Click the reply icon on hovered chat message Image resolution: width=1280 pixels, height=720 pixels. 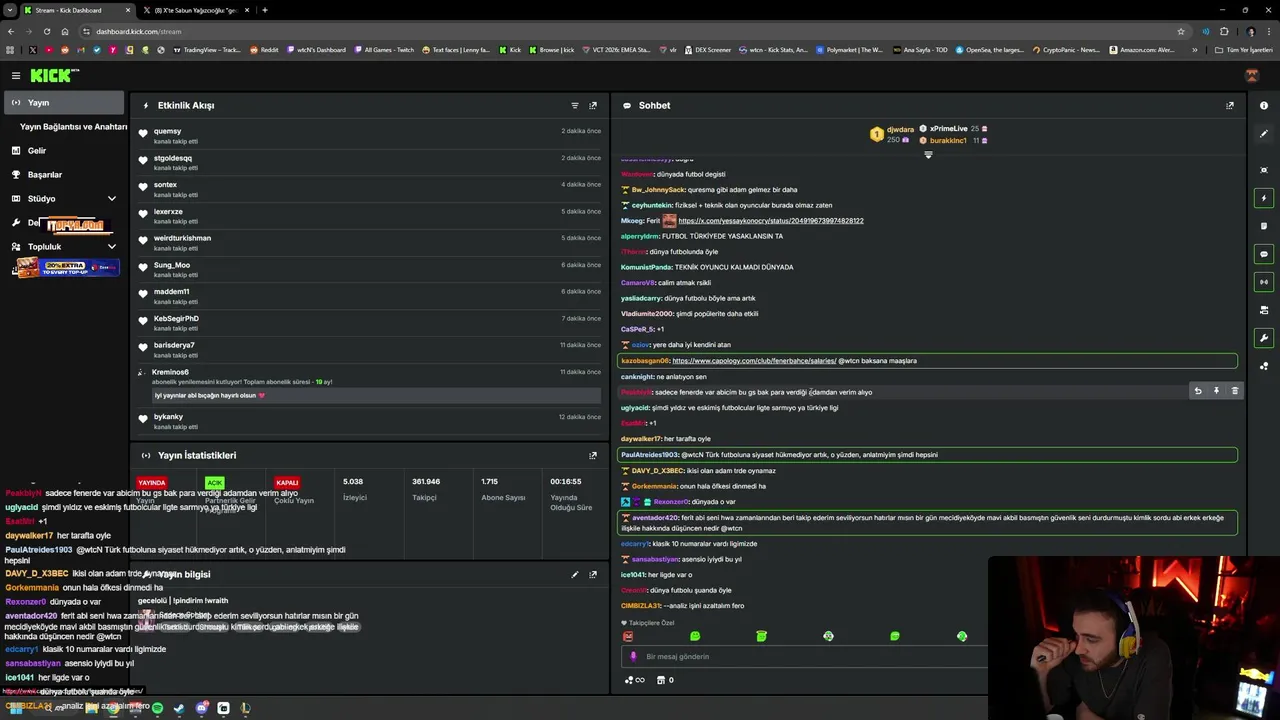click(x=1197, y=391)
